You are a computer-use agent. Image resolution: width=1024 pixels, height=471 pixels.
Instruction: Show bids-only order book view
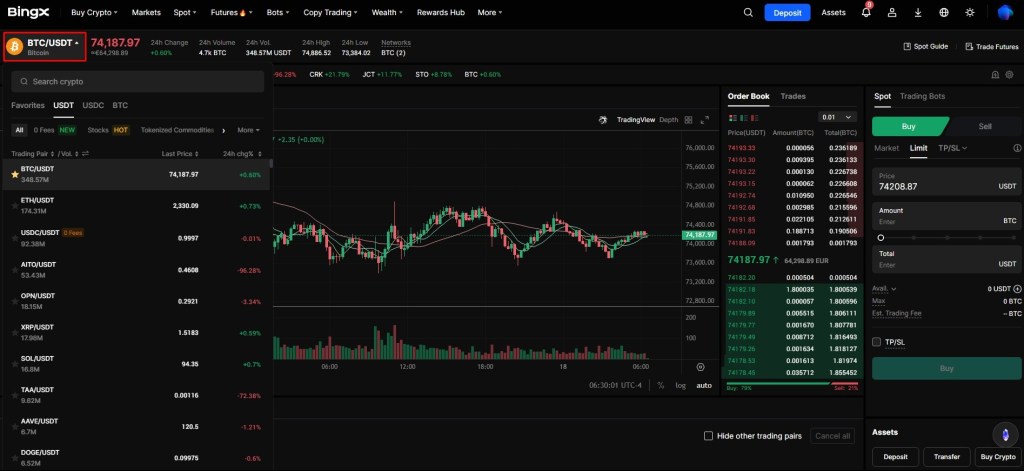point(744,118)
